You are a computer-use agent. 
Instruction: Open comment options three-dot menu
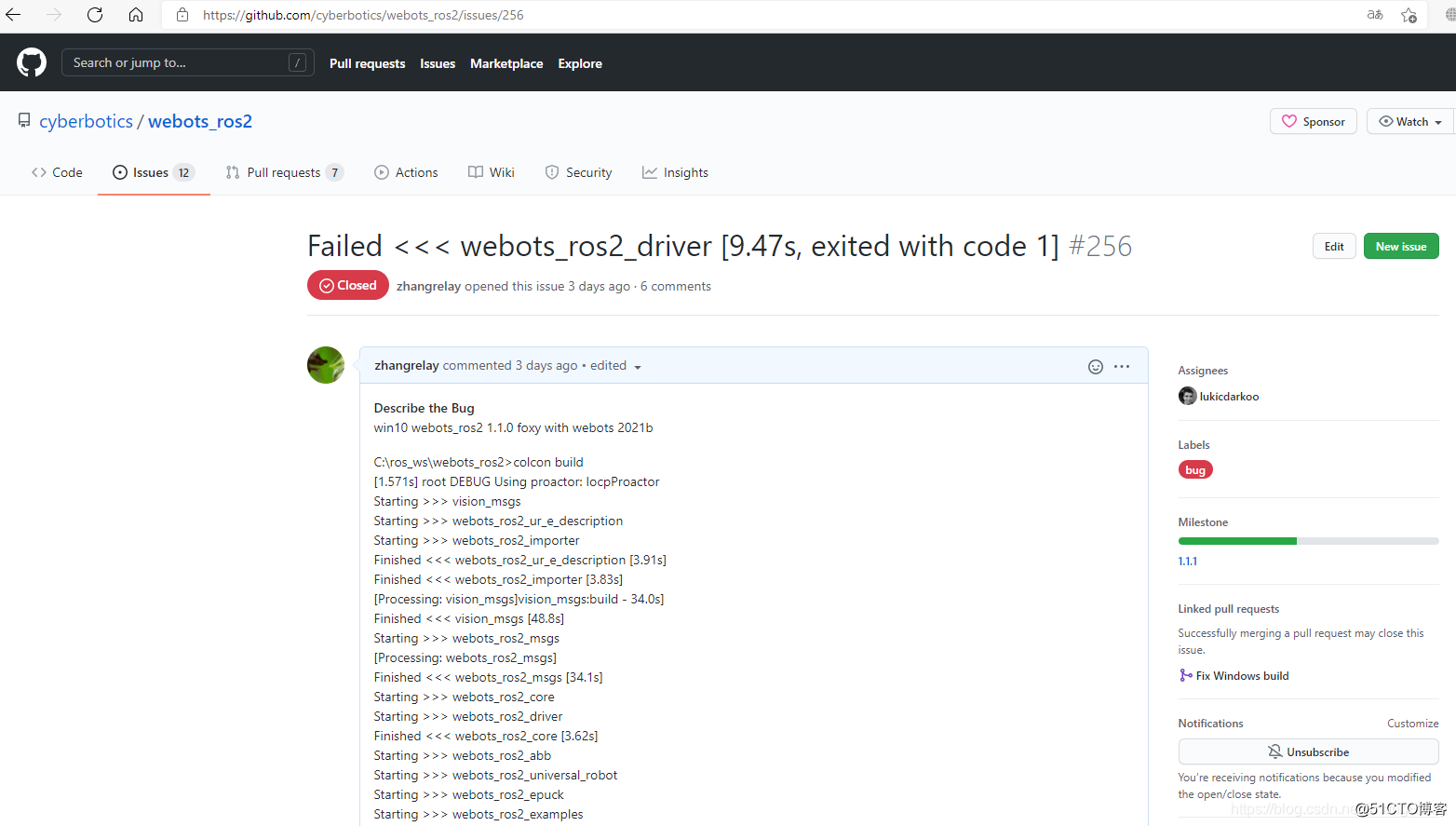(1122, 367)
